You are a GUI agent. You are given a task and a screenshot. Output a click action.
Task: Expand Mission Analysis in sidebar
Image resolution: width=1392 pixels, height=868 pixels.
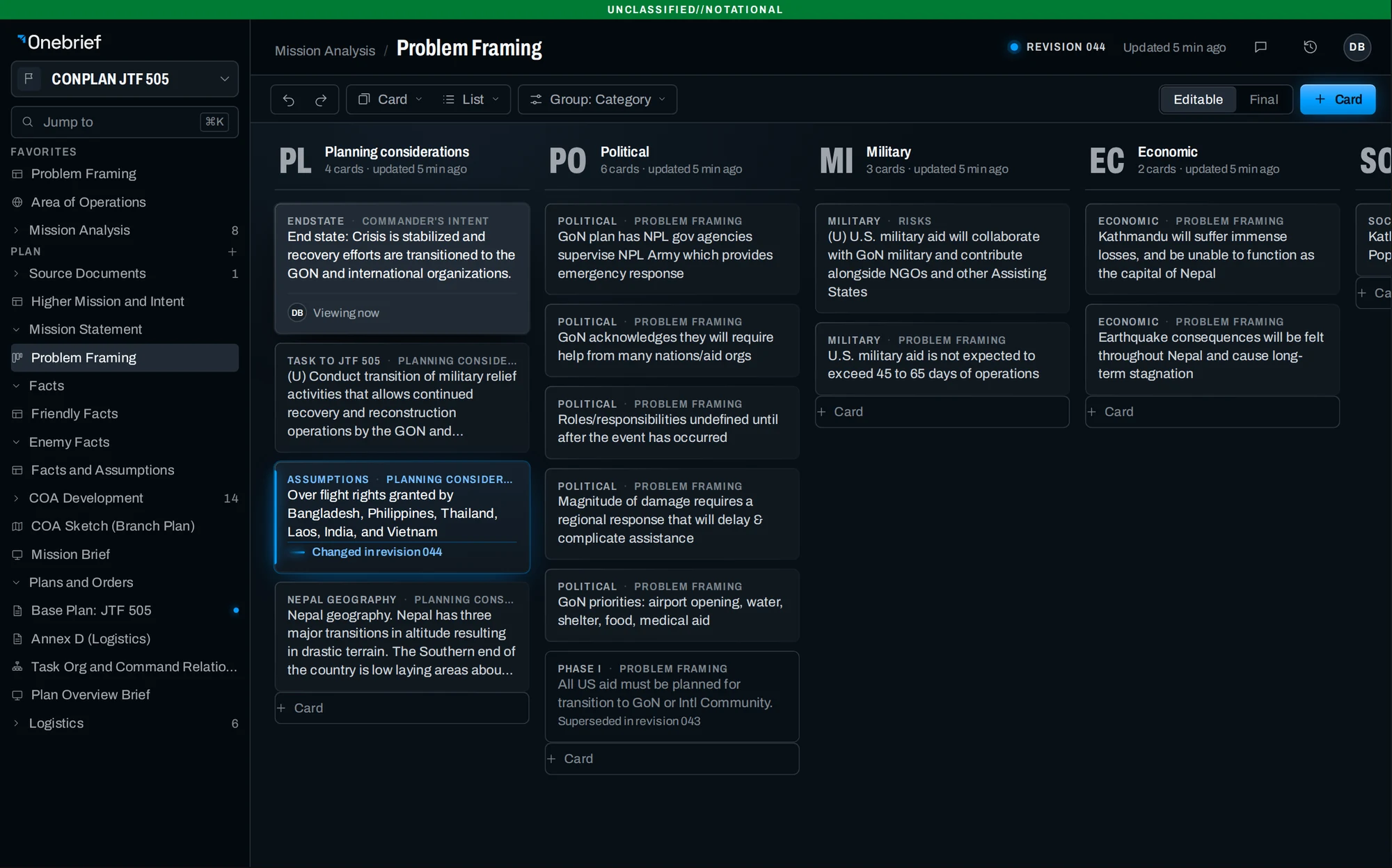point(16,230)
